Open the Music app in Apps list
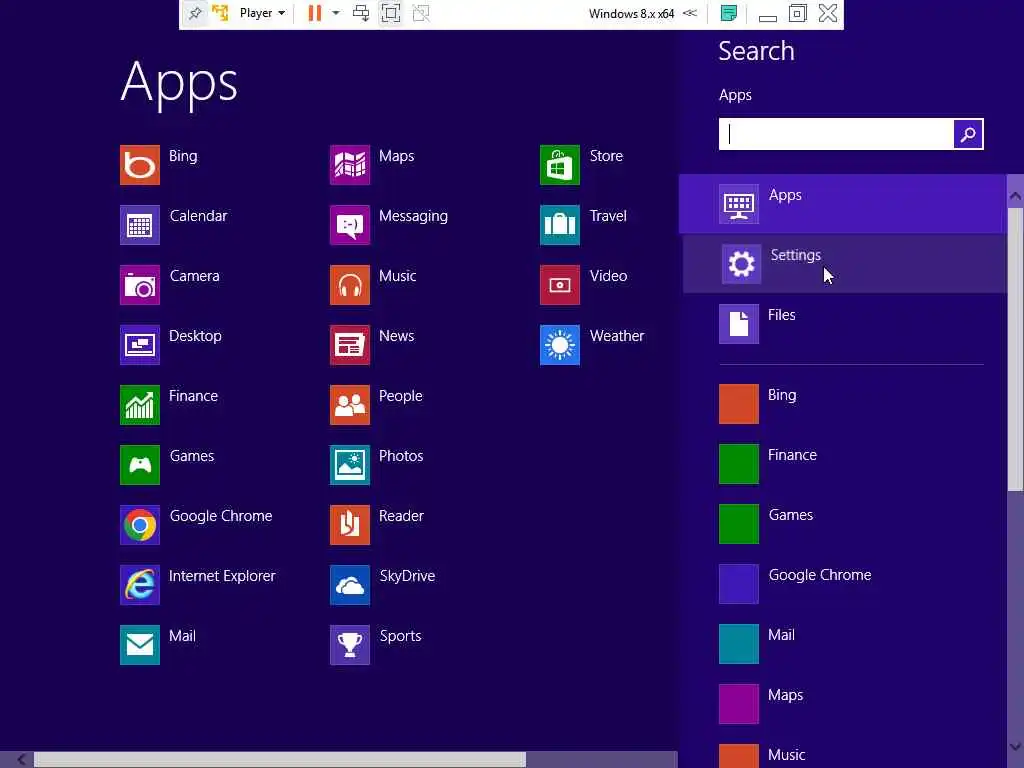1024x768 pixels. [374, 285]
